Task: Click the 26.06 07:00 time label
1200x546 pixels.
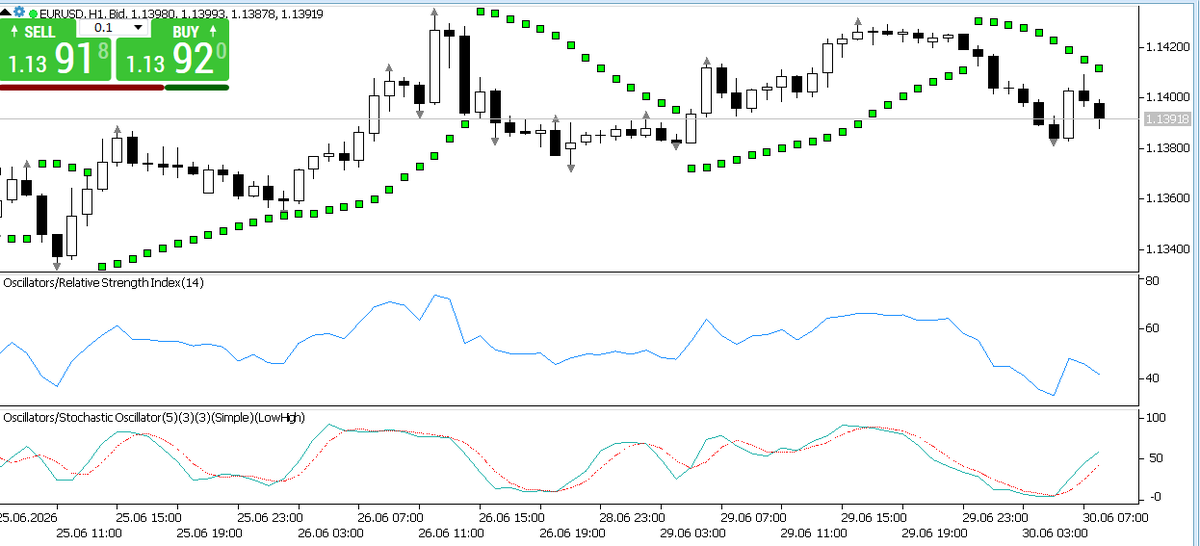Action: 391,518
